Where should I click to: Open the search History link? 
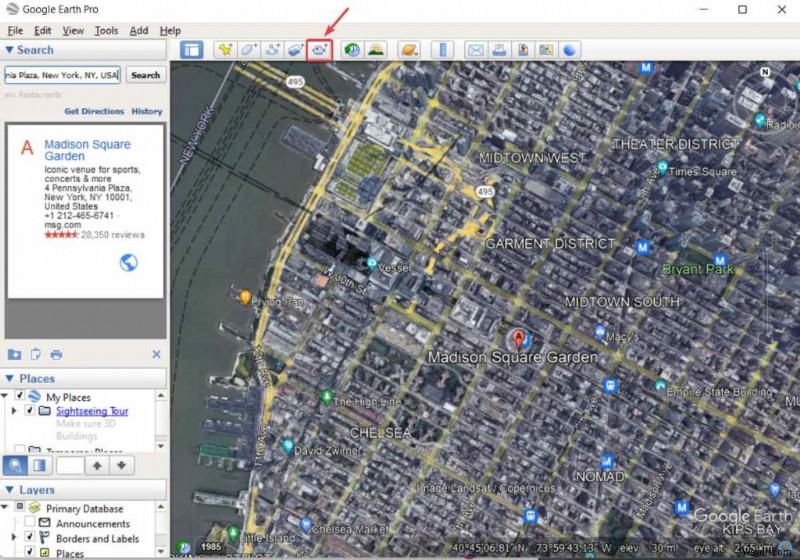pos(147,111)
